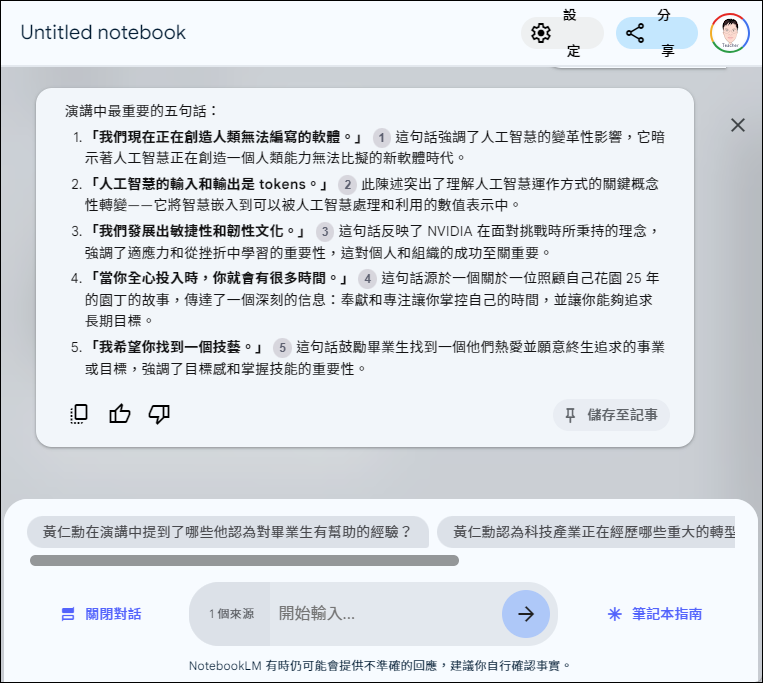Open citation marker 2
Screen dimensions: 763x683
[x=347, y=185]
